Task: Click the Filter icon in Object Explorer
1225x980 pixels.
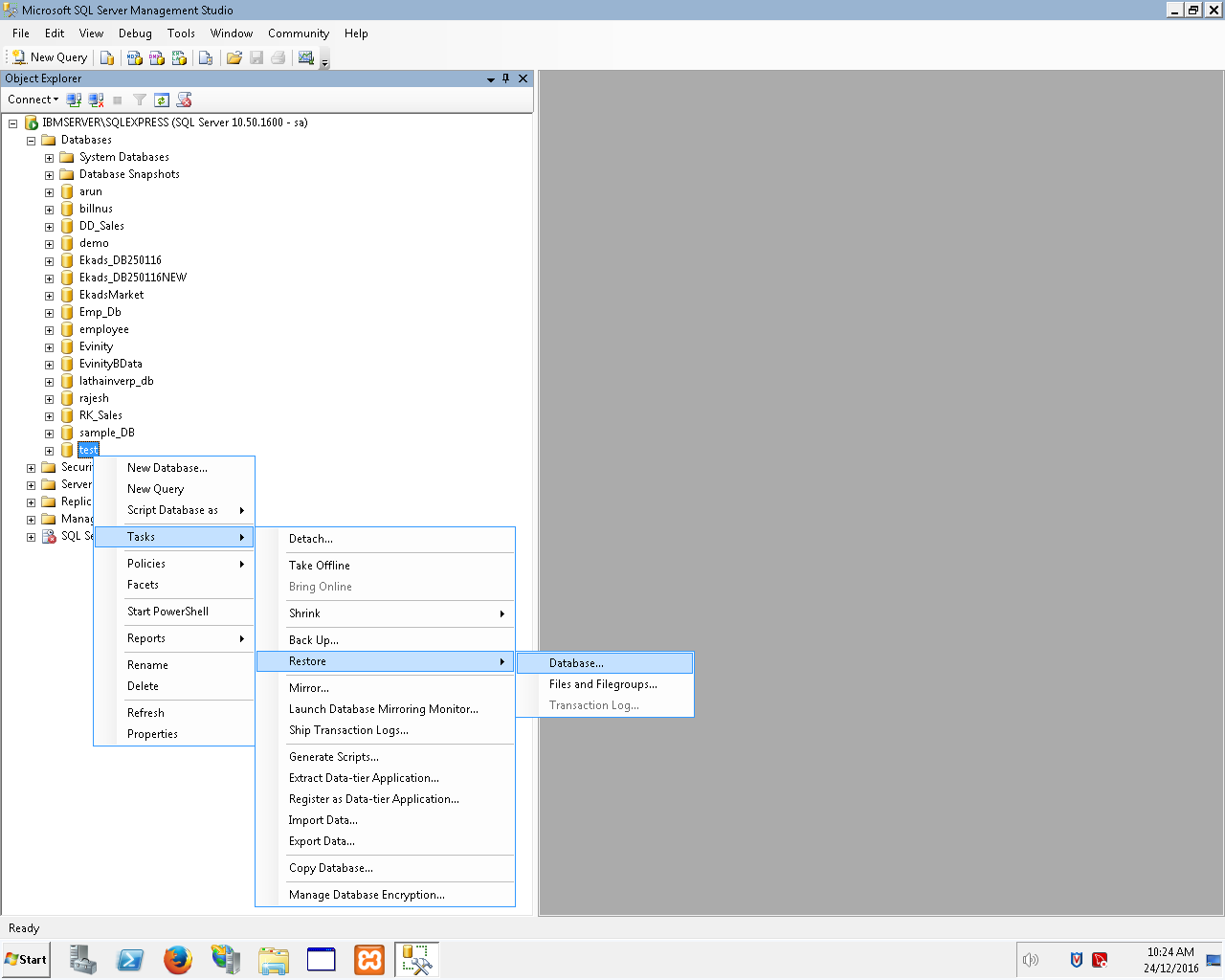Action: tap(140, 100)
